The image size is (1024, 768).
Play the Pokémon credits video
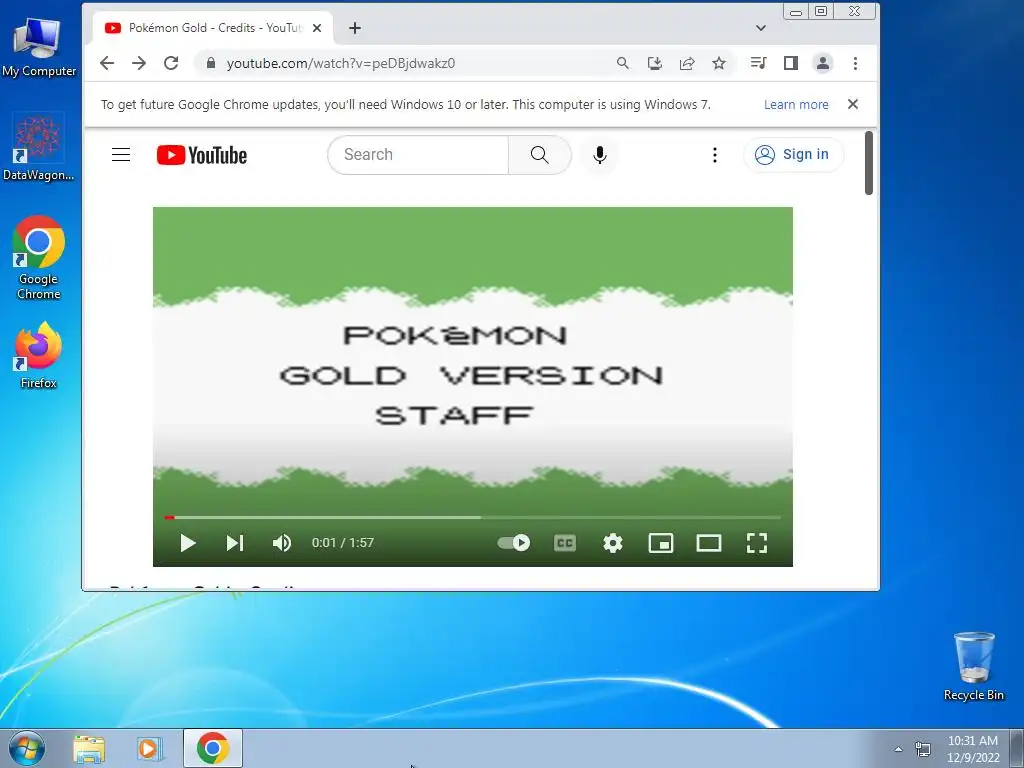(187, 543)
